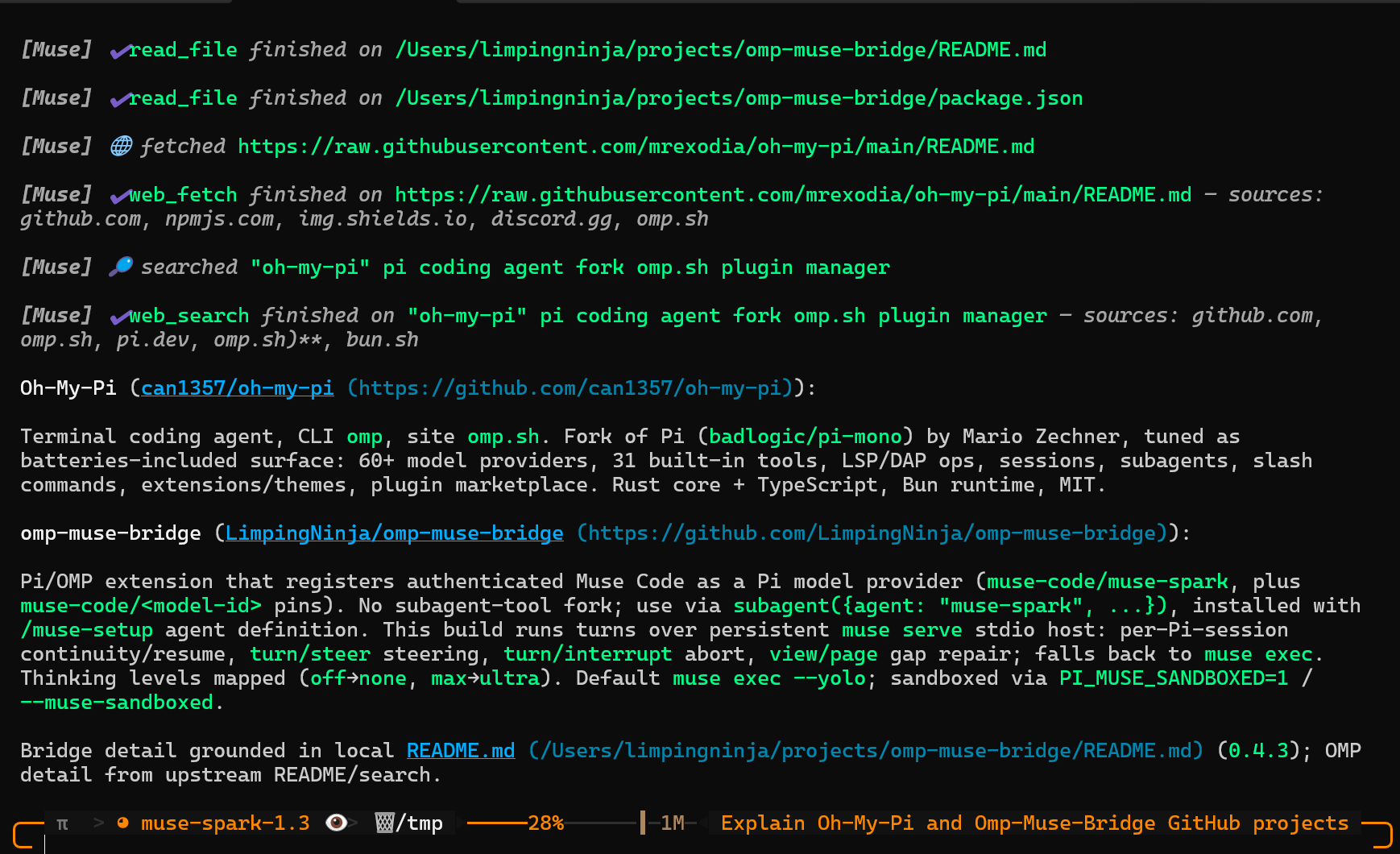1400x854 pixels.
Task: Click the PI_MUSE_SANDBOXED=1 text
Action: click(1174, 678)
